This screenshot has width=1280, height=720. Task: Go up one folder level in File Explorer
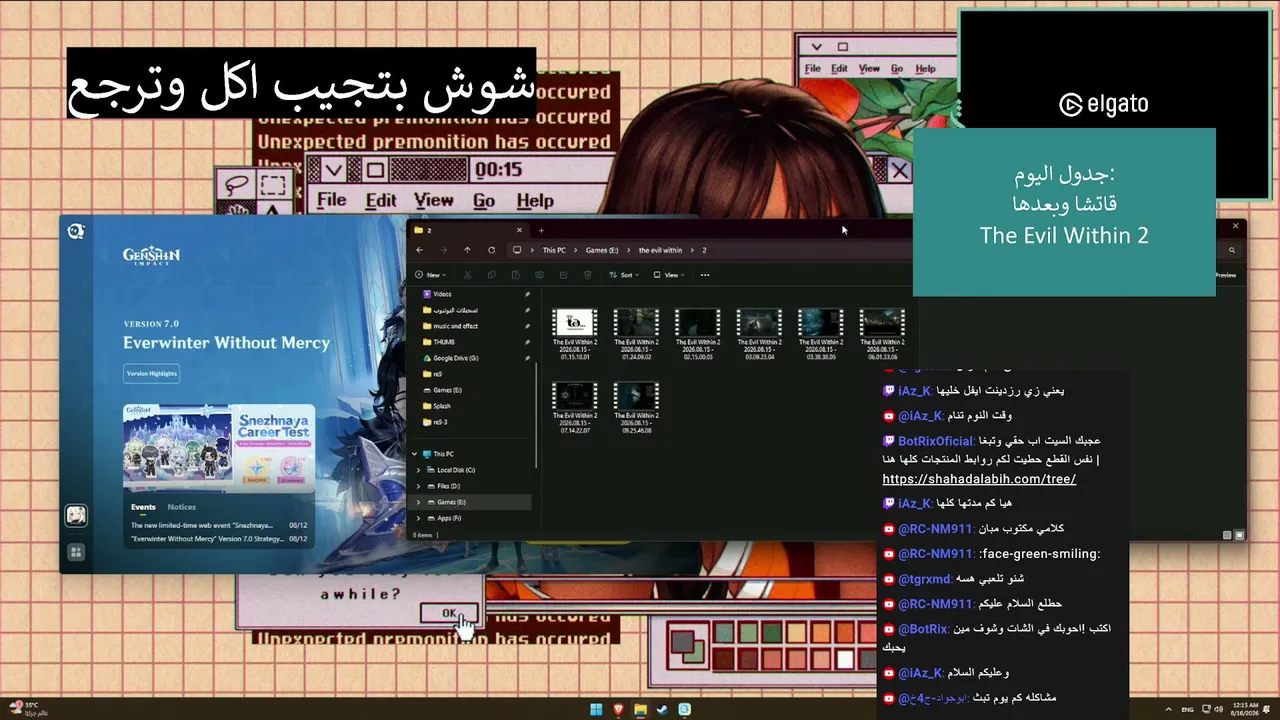click(x=467, y=250)
